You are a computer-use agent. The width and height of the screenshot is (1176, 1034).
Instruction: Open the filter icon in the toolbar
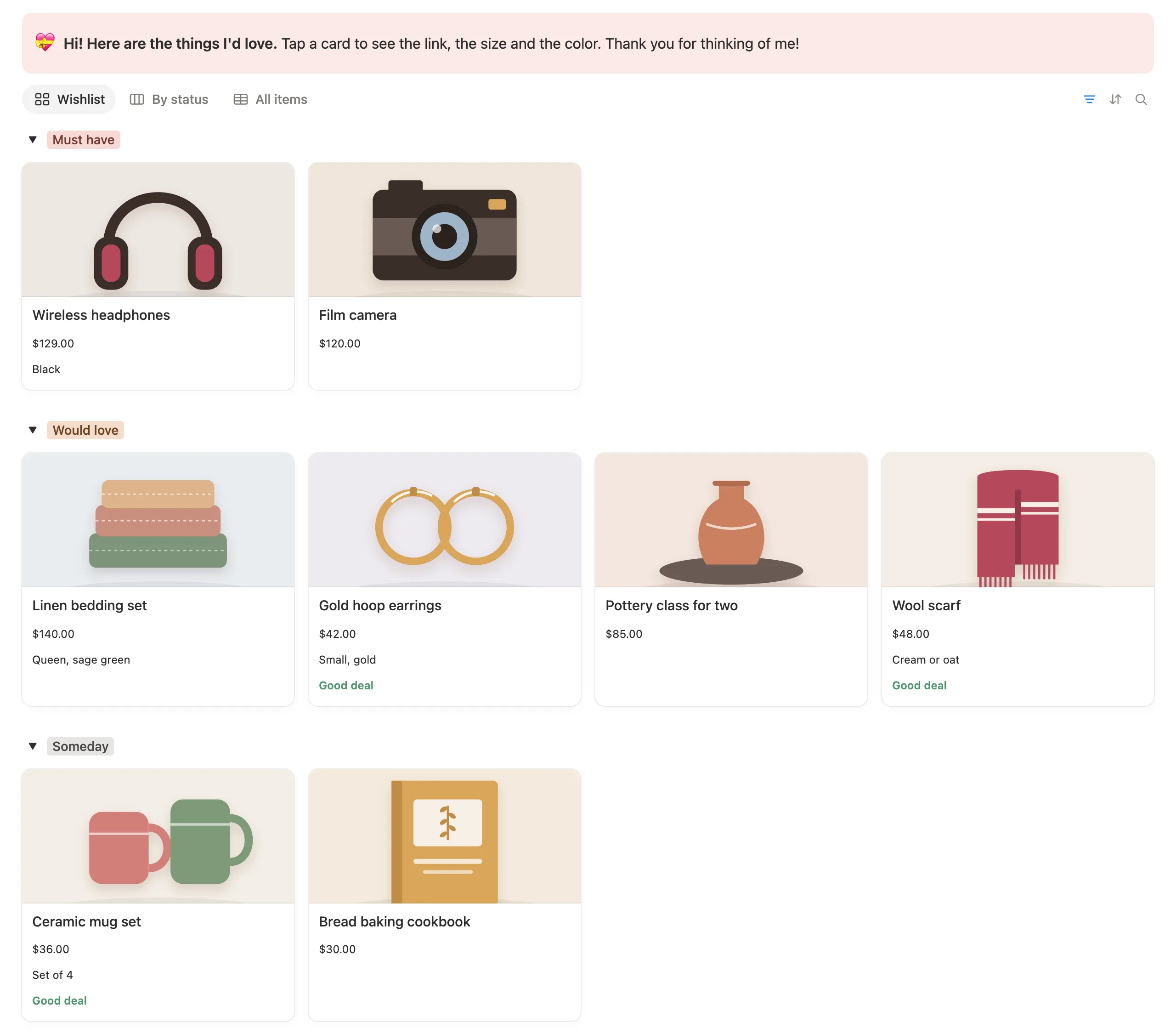(1089, 100)
